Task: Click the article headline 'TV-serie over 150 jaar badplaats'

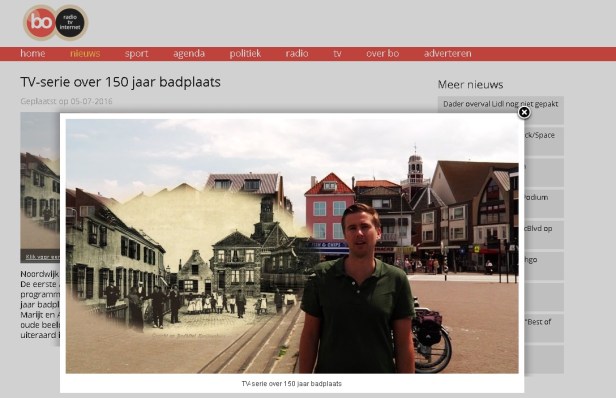Action: pyautogui.click(x=120, y=82)
